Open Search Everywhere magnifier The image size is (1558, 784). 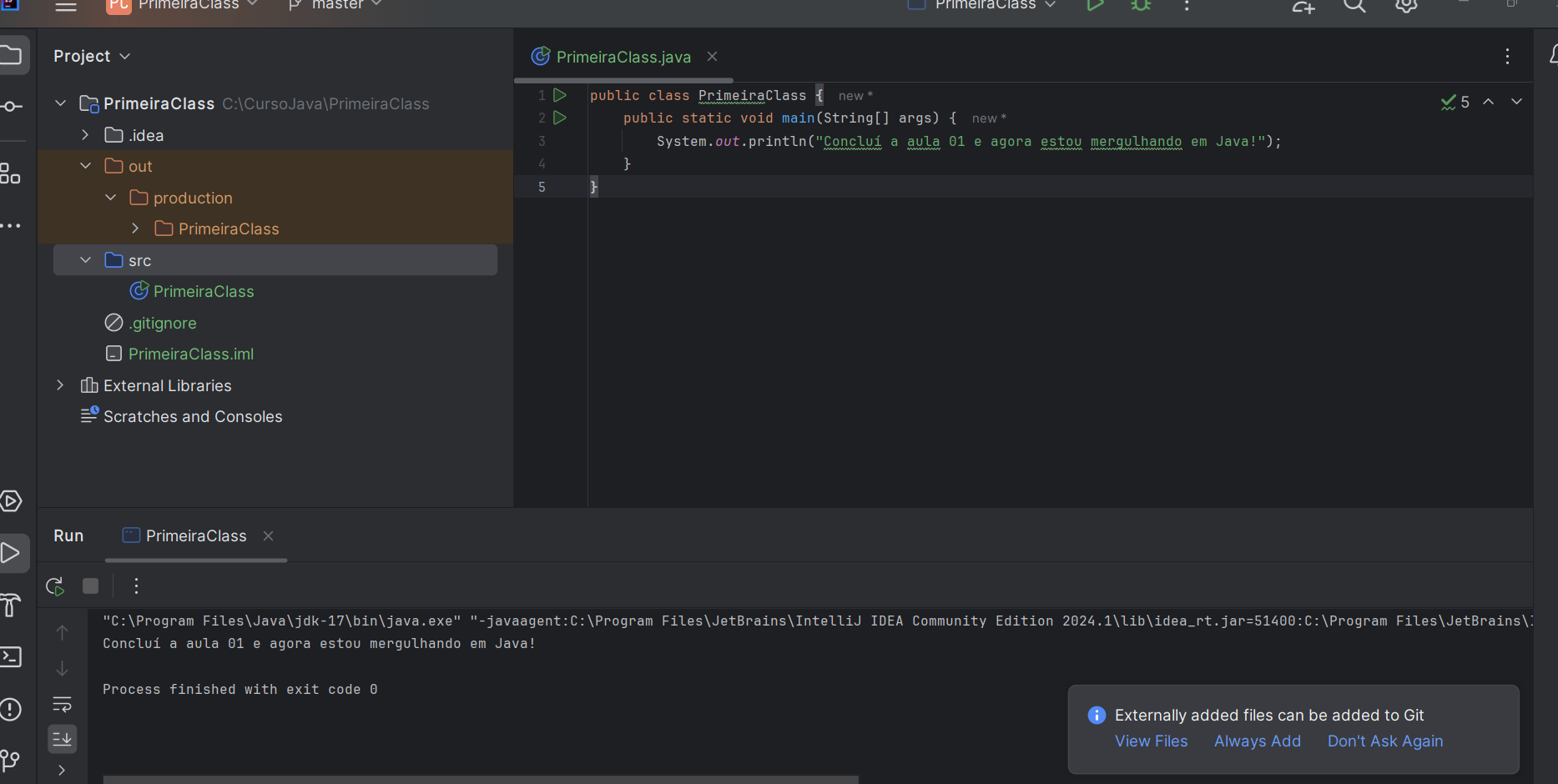click(1354, 5)
